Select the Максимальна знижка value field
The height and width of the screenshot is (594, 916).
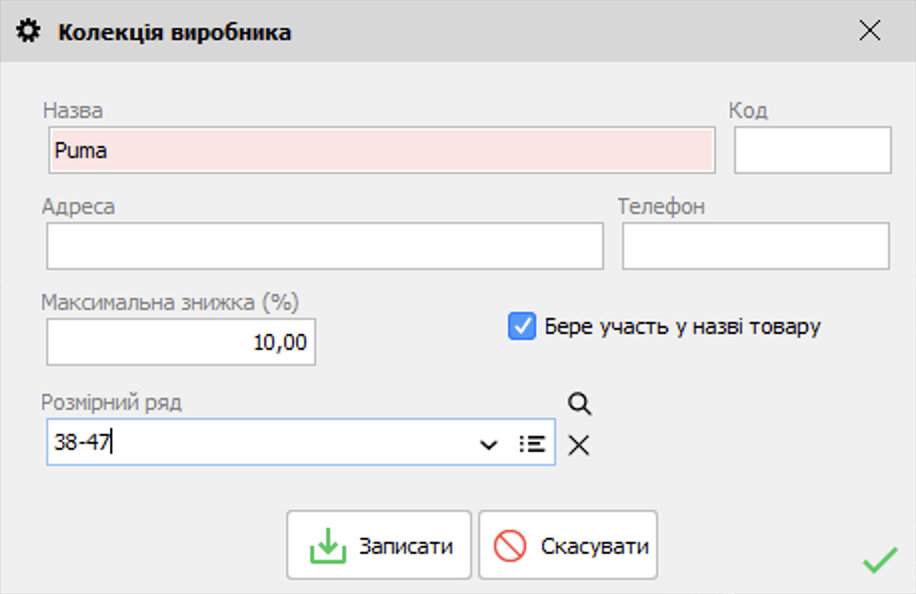(x=180, y=342)
